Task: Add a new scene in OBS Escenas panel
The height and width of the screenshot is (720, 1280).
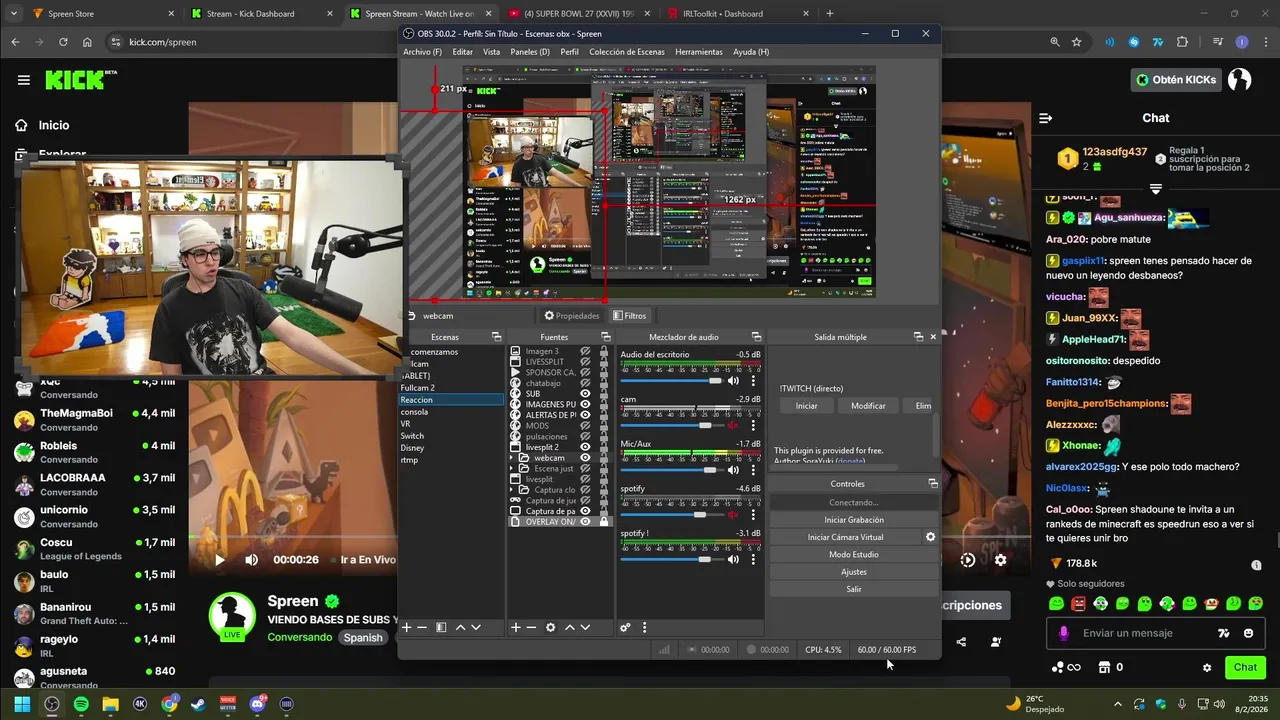Action: coord(407,627)
